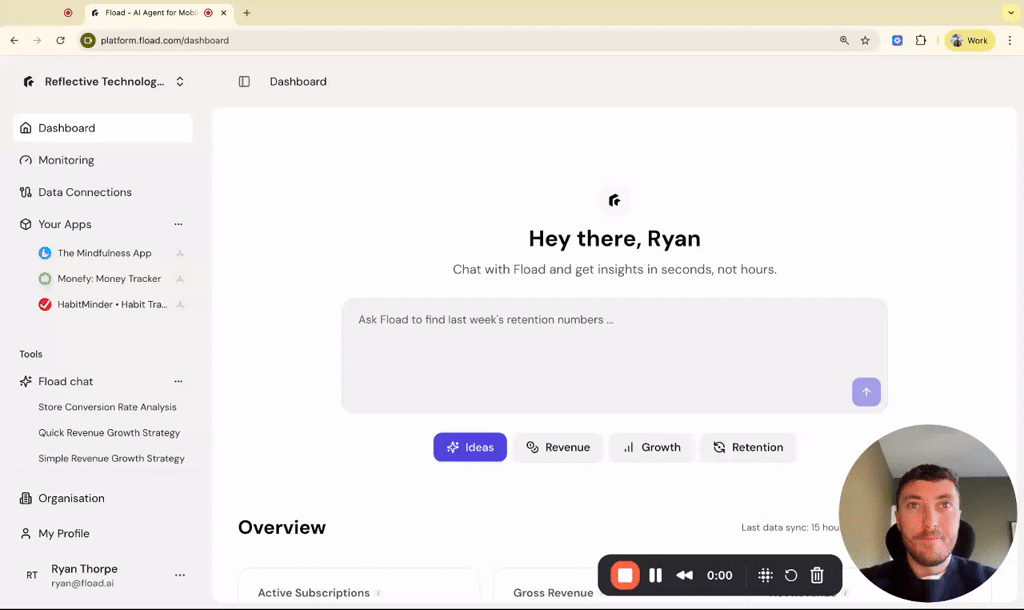Stop the screen recording
The image size is (1024, 610).
(625, 575)
